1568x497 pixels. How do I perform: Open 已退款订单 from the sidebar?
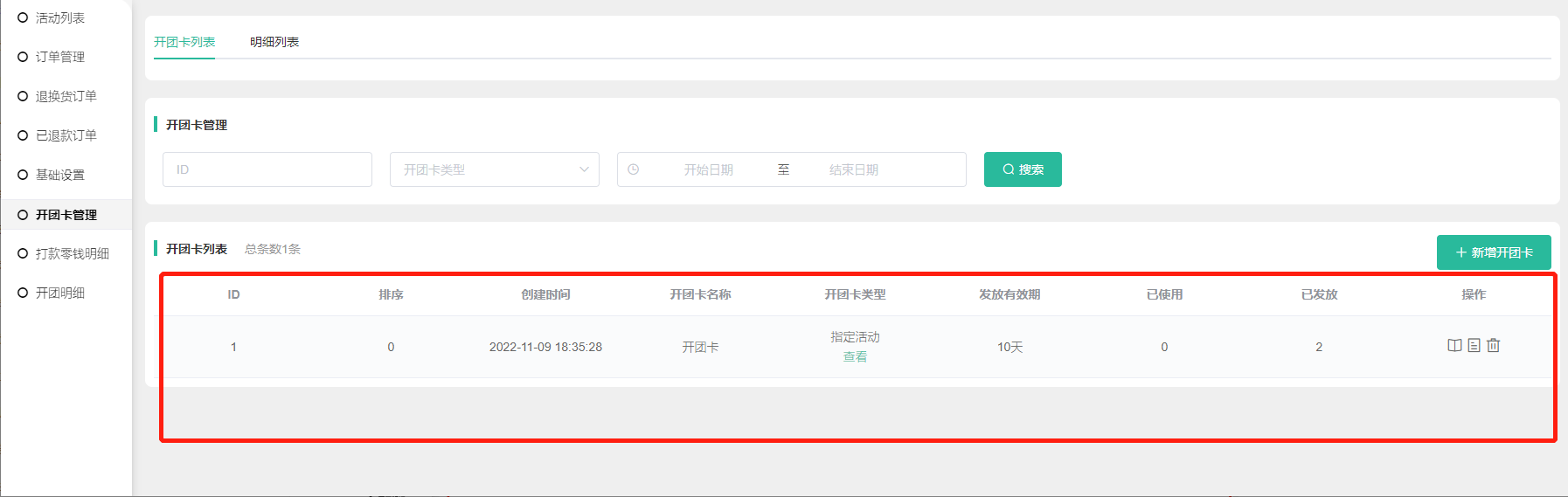(x=66, y=135)
